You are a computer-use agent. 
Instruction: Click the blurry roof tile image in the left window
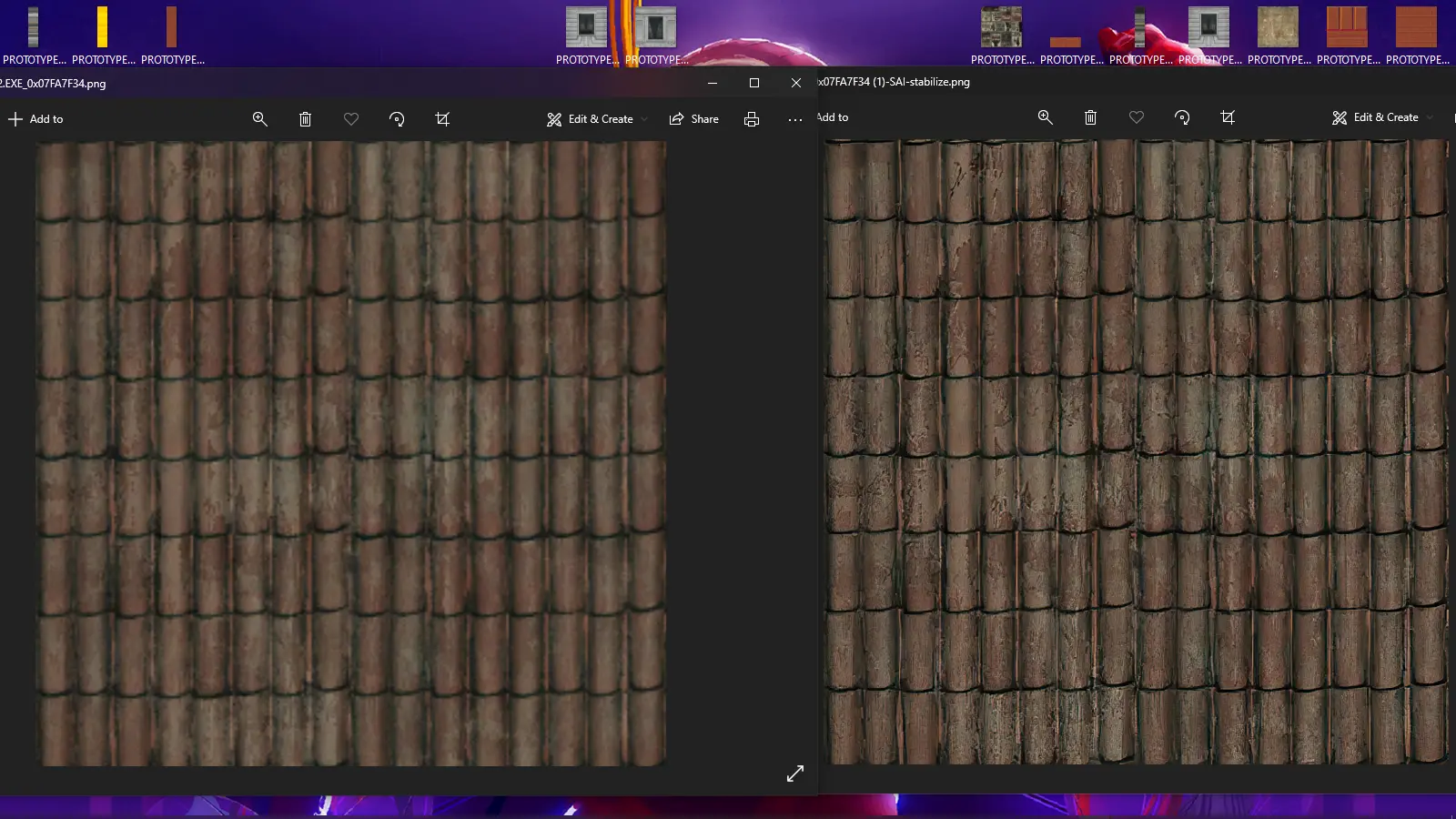pos(350,453)
